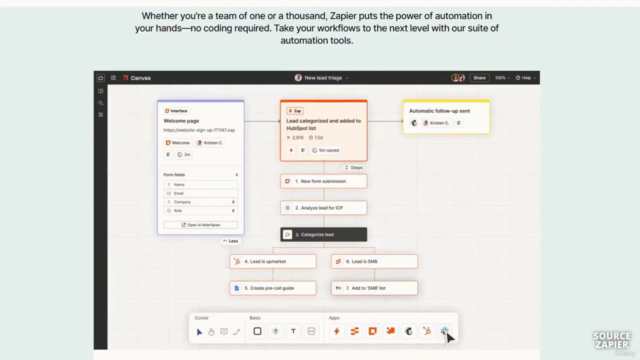The height and width of the screenshot is (360, 640).
Task: Select the Email form field row
Action: click(x=200, y=193)
